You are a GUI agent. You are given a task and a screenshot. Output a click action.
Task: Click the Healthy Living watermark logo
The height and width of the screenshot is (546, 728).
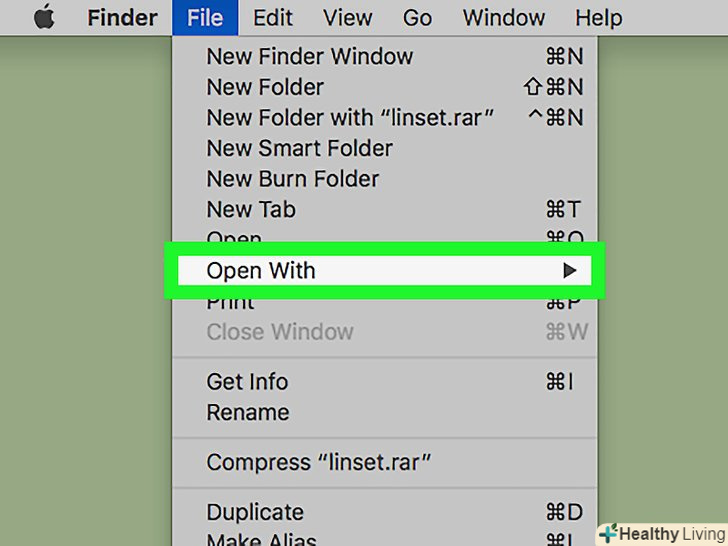(x=662, y=533)
